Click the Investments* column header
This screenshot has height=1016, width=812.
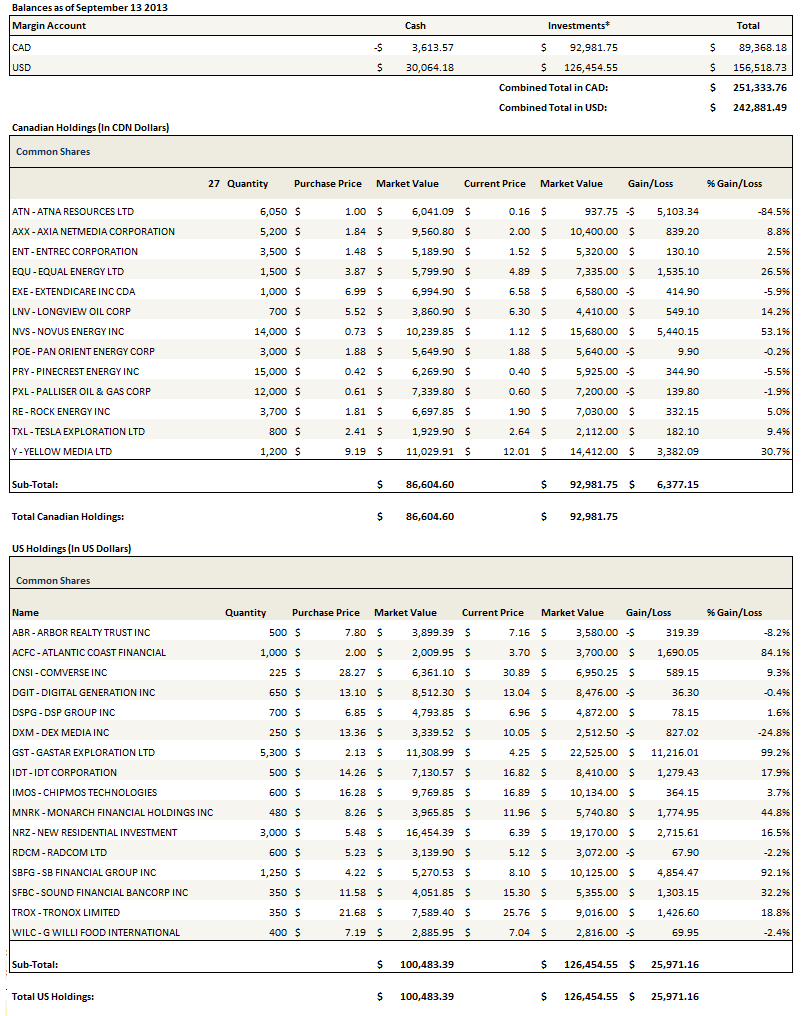579,26
